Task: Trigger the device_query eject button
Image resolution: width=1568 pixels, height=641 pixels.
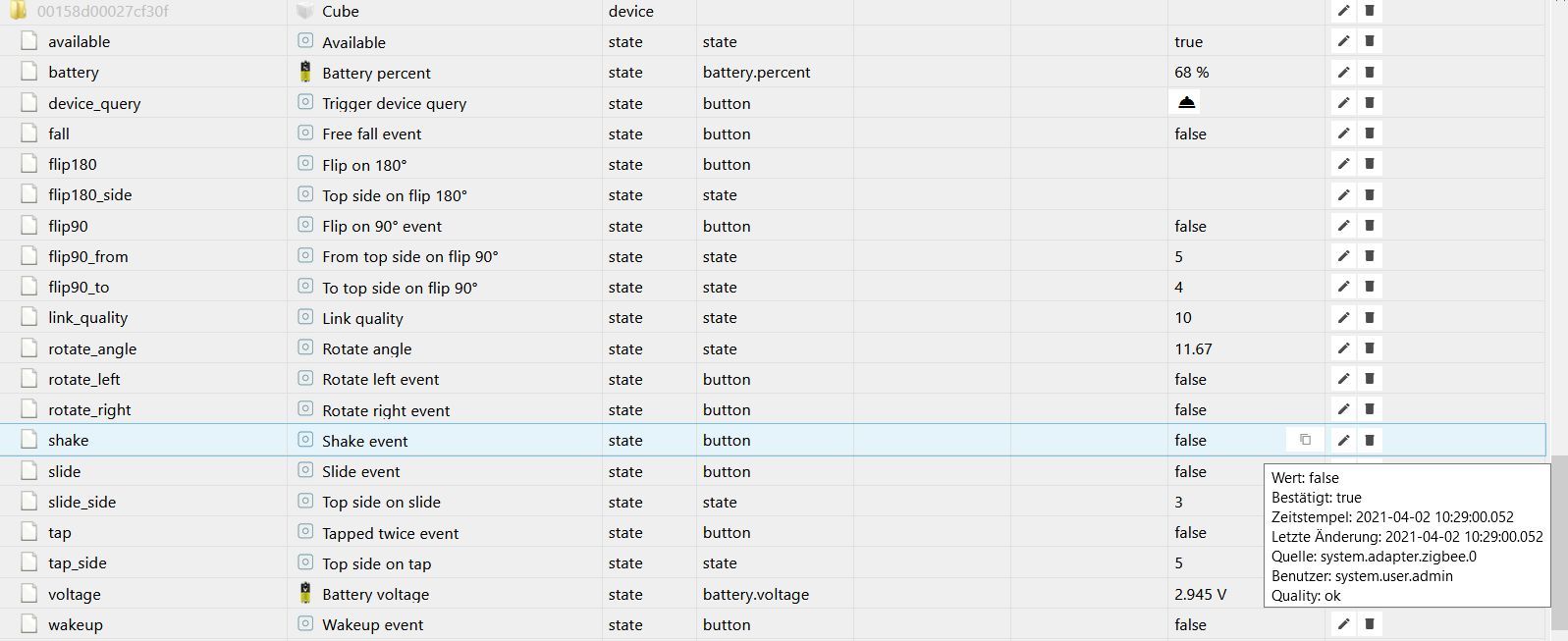Action: [1186, 102]
